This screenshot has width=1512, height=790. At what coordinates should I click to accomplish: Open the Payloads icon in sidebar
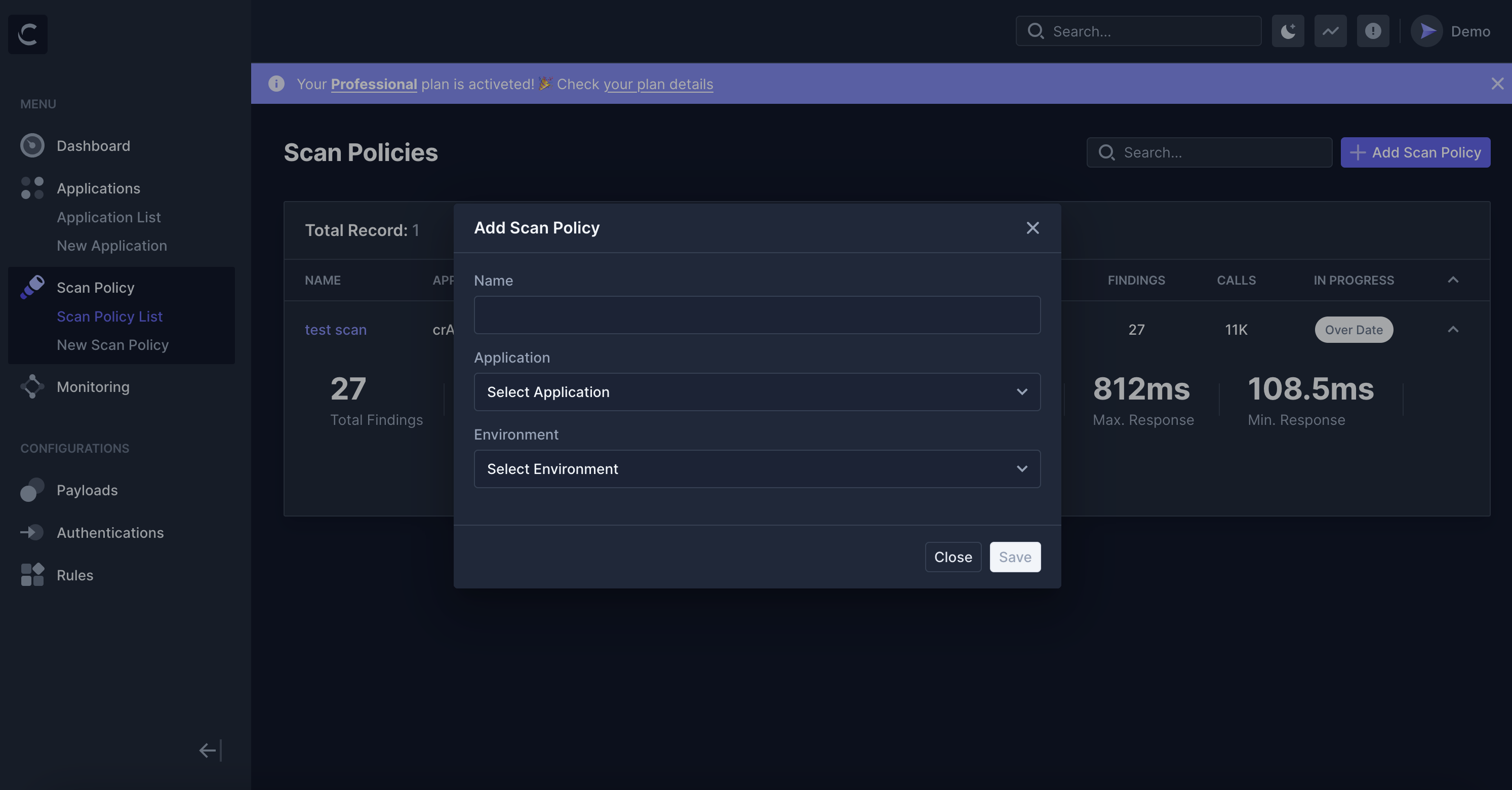click(32, 490)
